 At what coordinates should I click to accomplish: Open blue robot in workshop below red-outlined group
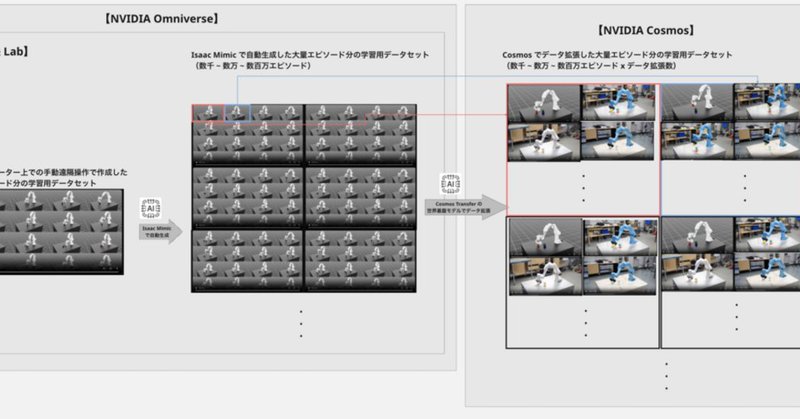point(620,276)
